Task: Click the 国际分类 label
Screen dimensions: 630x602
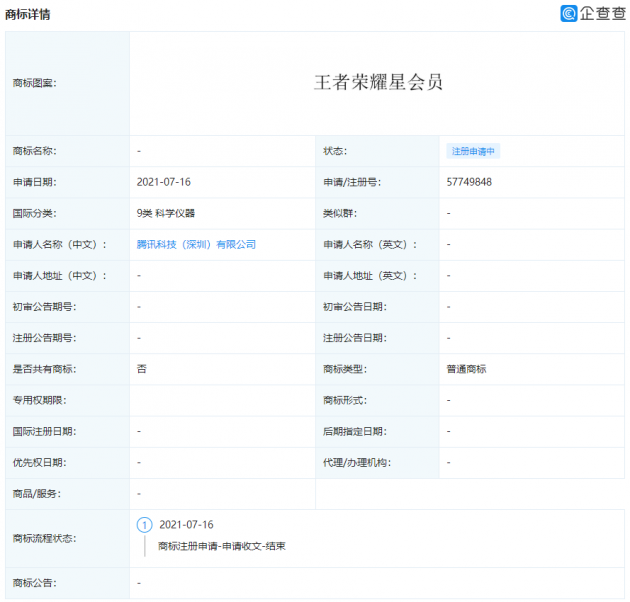Action: click(x=35, y=213)
